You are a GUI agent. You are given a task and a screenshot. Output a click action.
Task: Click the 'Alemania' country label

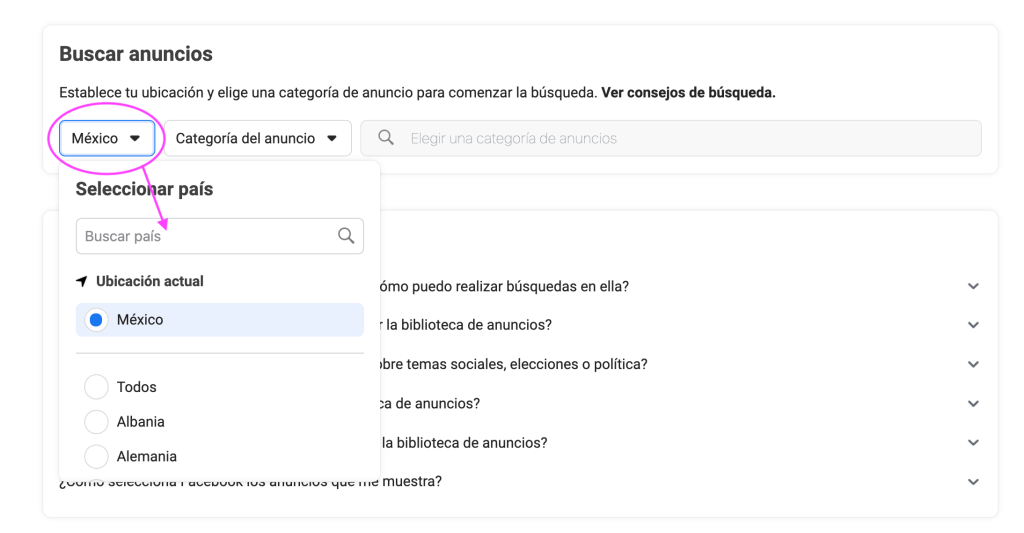(x=147, y=457)
